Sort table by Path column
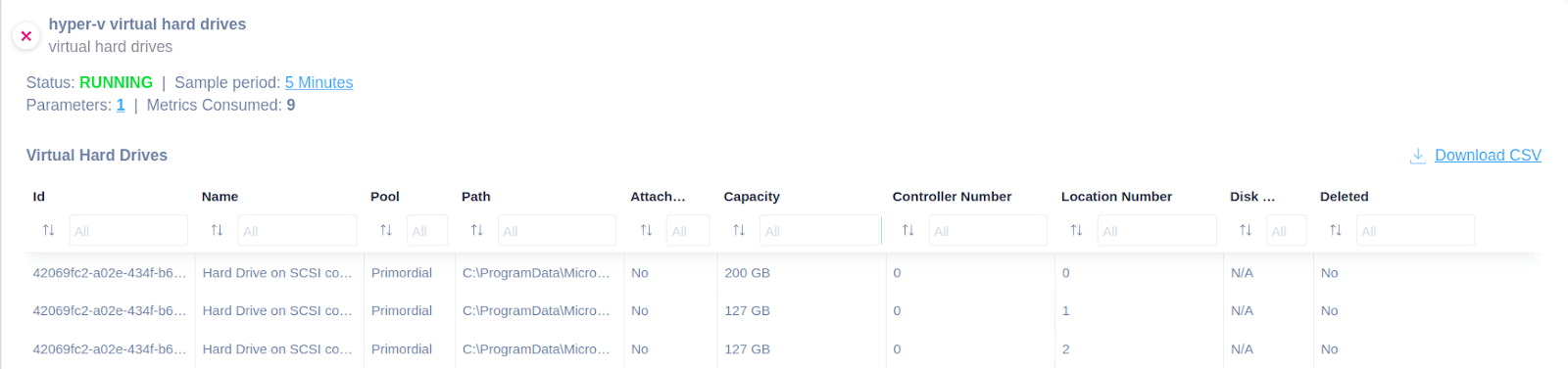 click(x=477, y=230)
